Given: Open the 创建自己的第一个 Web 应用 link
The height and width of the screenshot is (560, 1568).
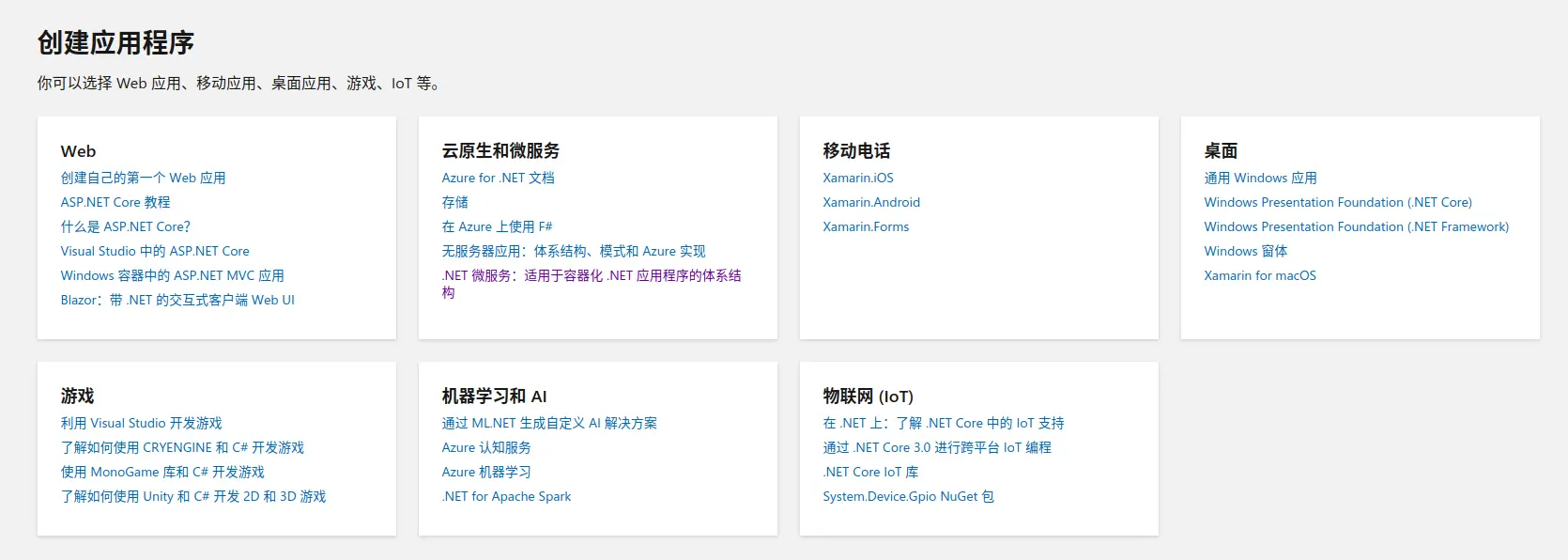Looking at the screenshot, I should (143, 178).
